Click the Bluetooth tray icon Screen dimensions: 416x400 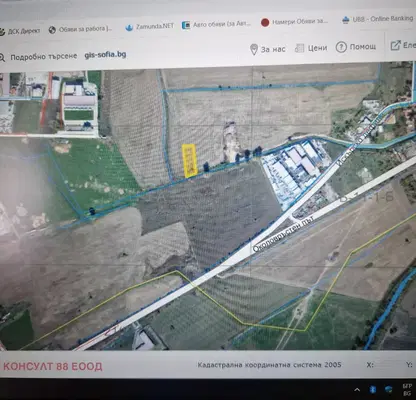[x=372, y=389]
